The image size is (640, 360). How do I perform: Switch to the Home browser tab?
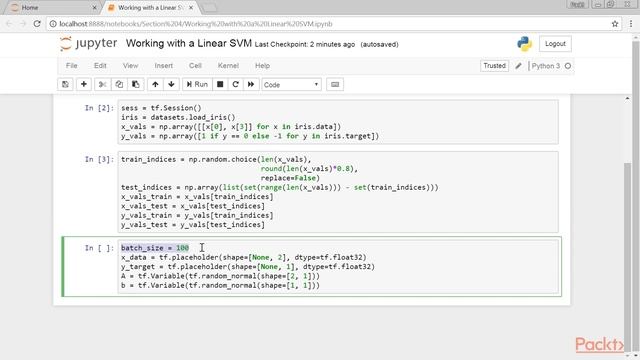click(x=51, y=7)
